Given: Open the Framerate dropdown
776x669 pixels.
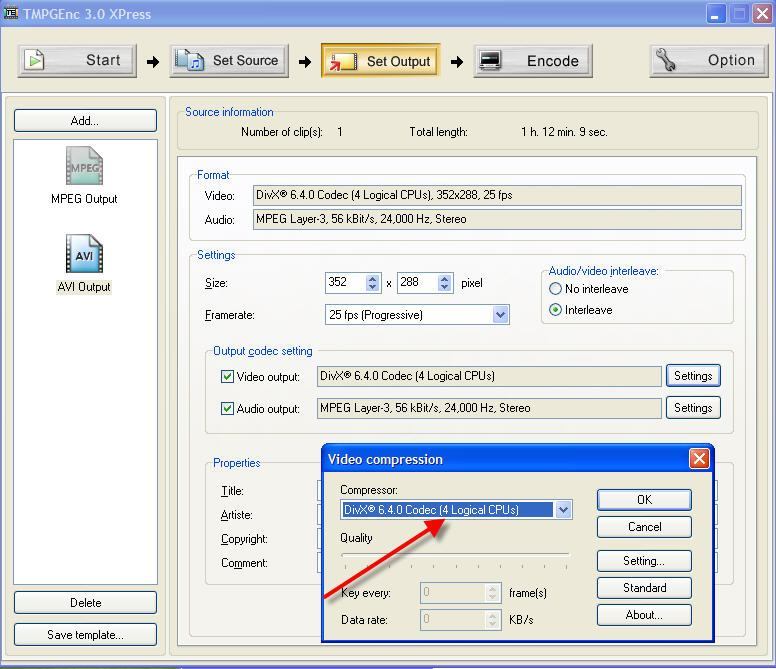Looking at the screenshot, I should coord(417,315).
